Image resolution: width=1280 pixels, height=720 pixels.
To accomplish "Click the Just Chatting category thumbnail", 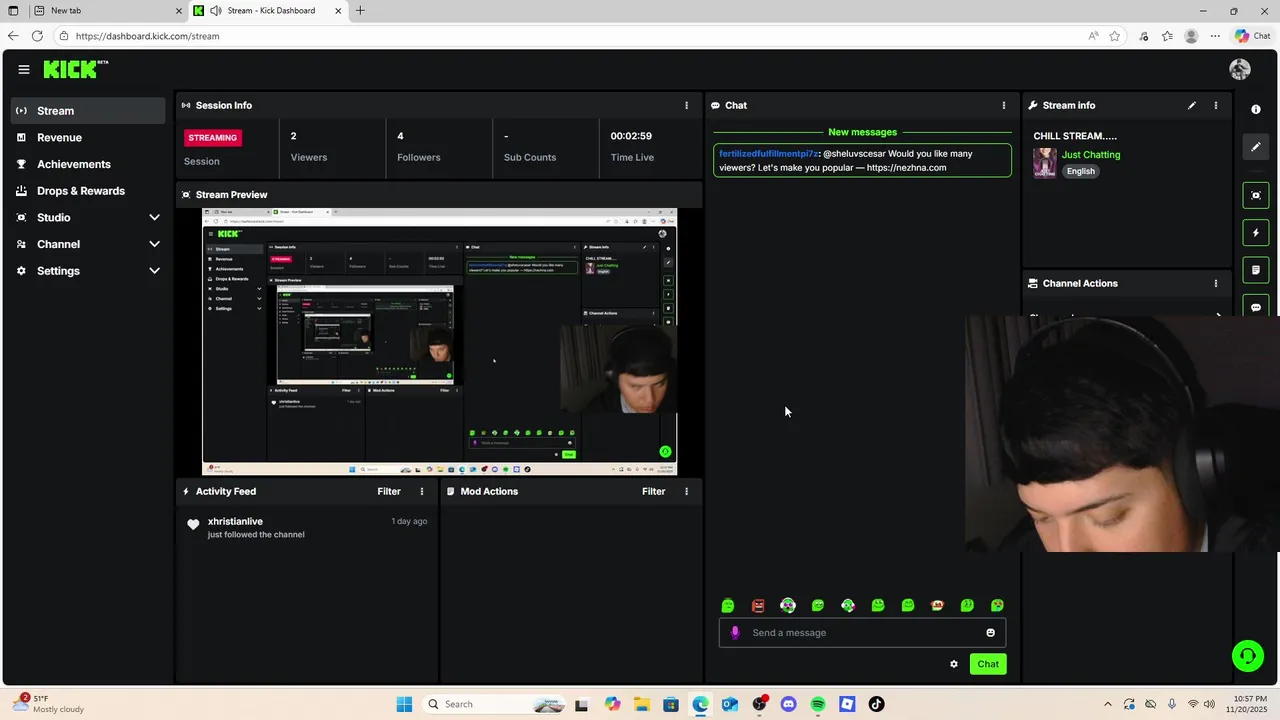I will tap(1045, 163).
